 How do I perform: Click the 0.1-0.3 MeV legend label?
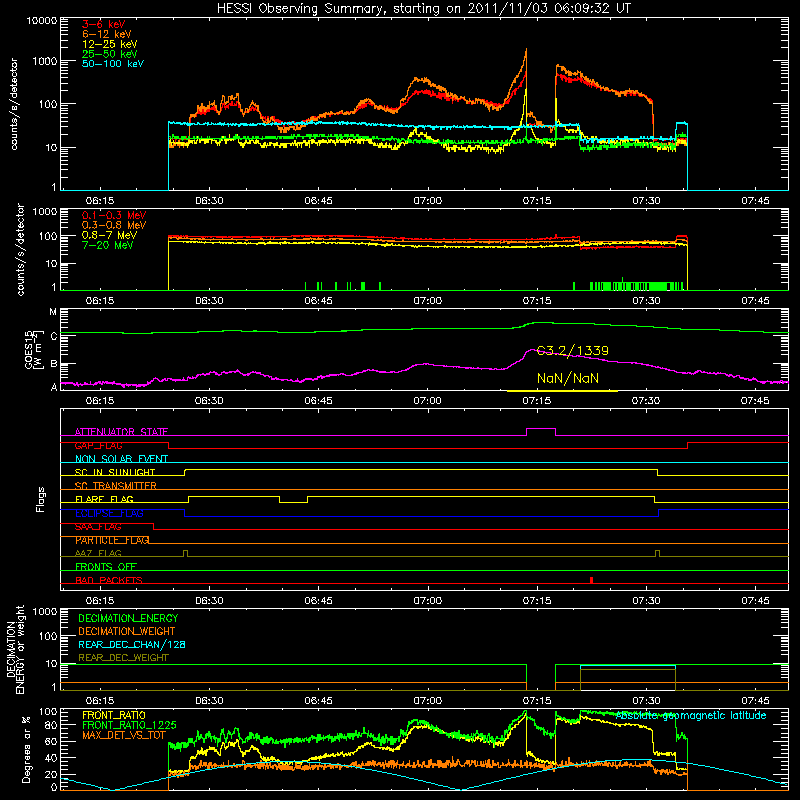coord(114,215)
